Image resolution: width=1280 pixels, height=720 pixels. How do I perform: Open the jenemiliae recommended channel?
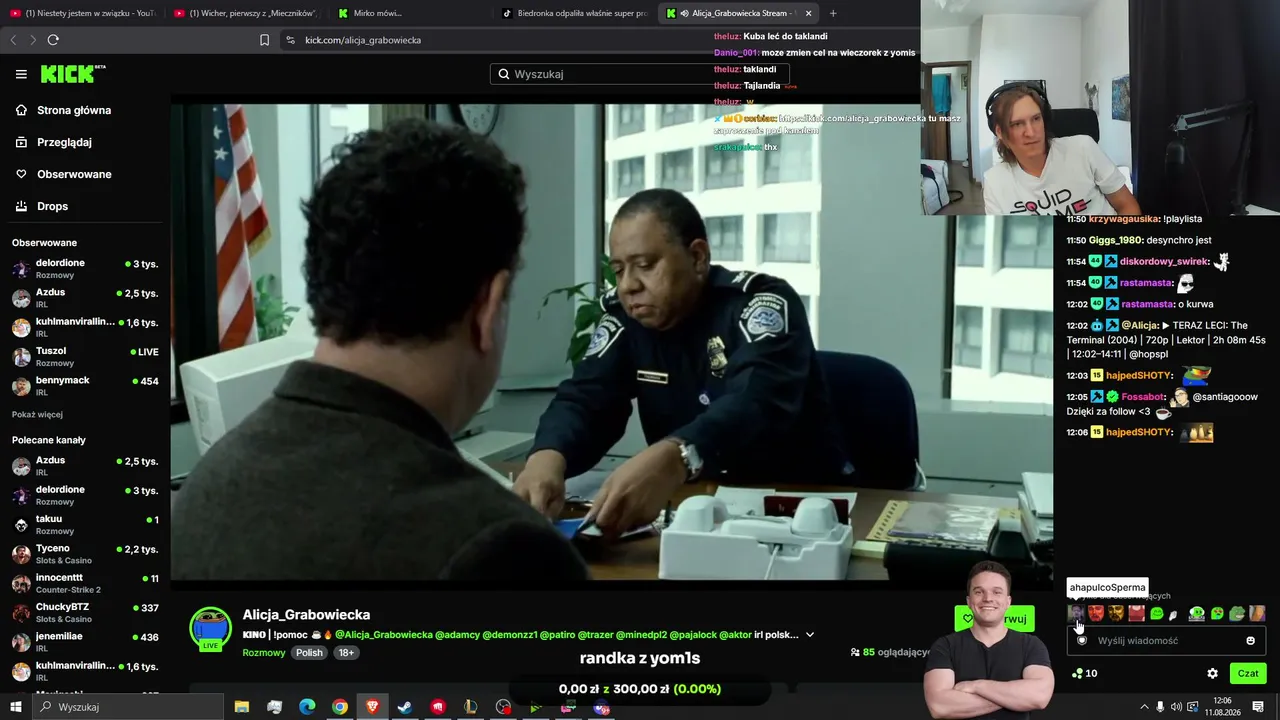85,641
